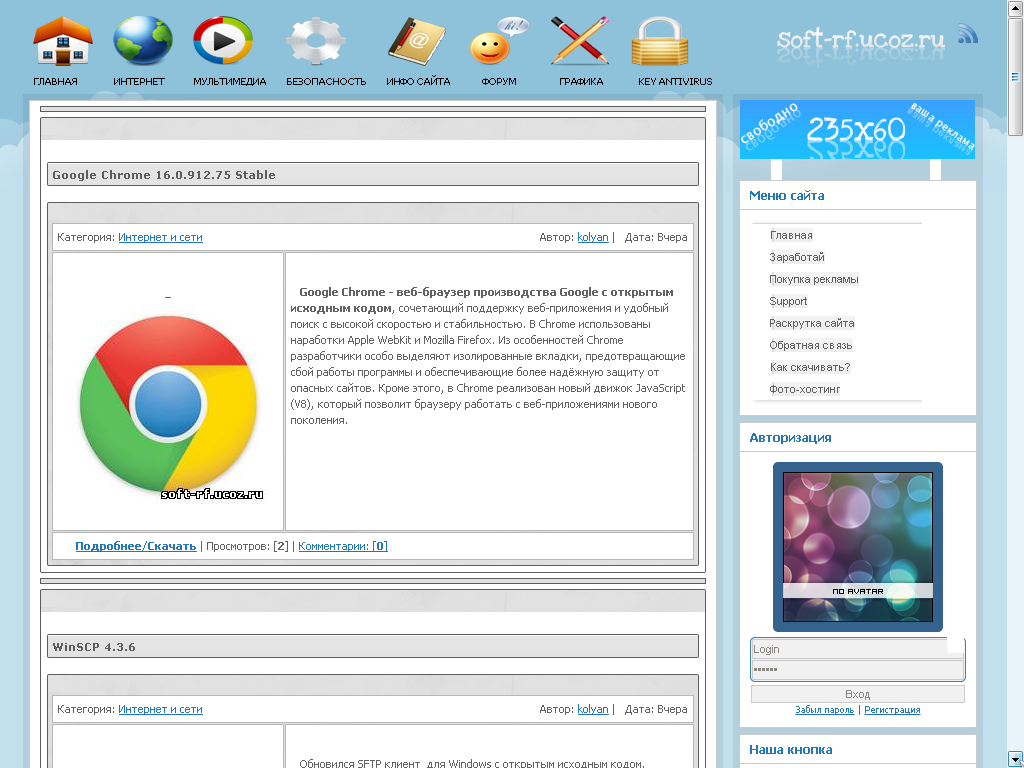This screenshot has height=768, width=1024.
Task: Click the smiley ФОРУМ icon
Action: click(498, 40)
